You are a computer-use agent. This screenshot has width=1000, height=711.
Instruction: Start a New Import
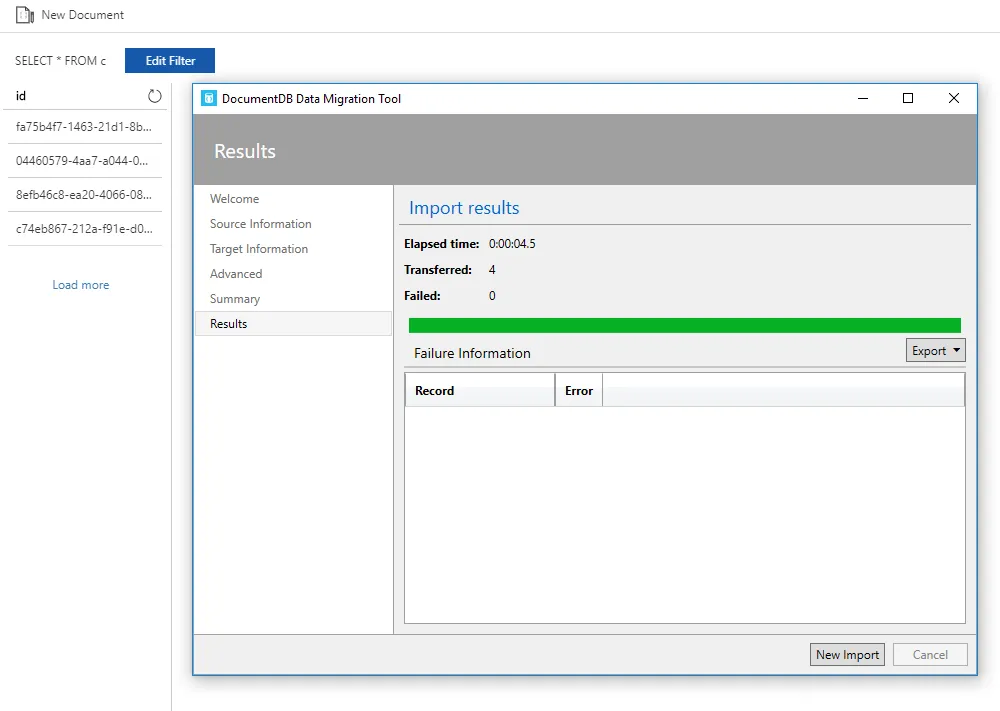847,654
